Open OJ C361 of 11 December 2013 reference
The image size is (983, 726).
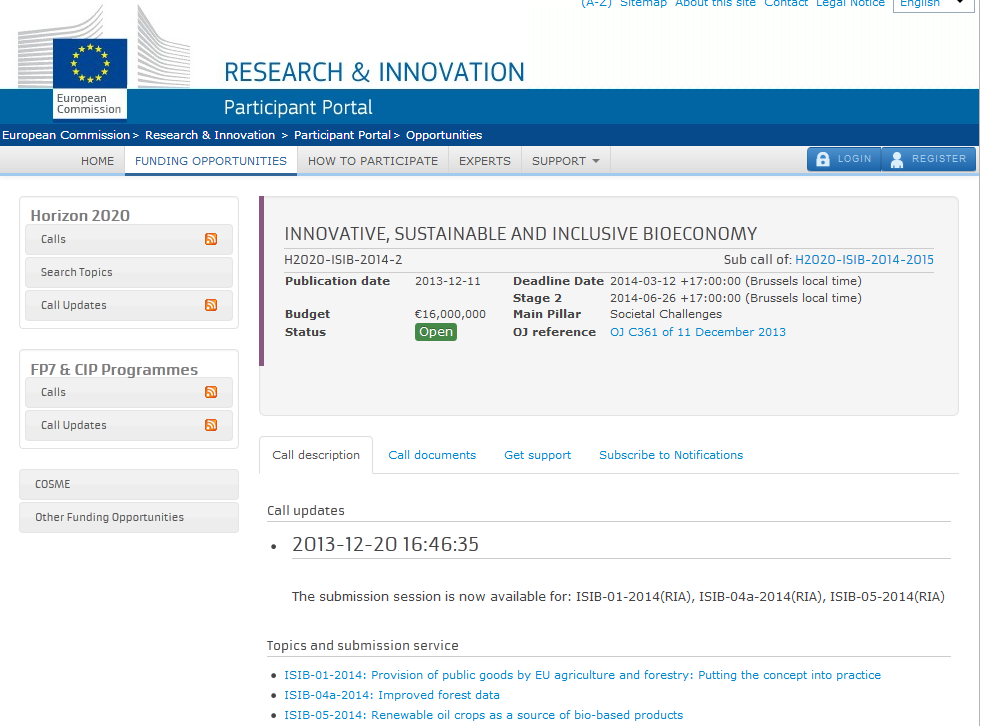(698, 332)
